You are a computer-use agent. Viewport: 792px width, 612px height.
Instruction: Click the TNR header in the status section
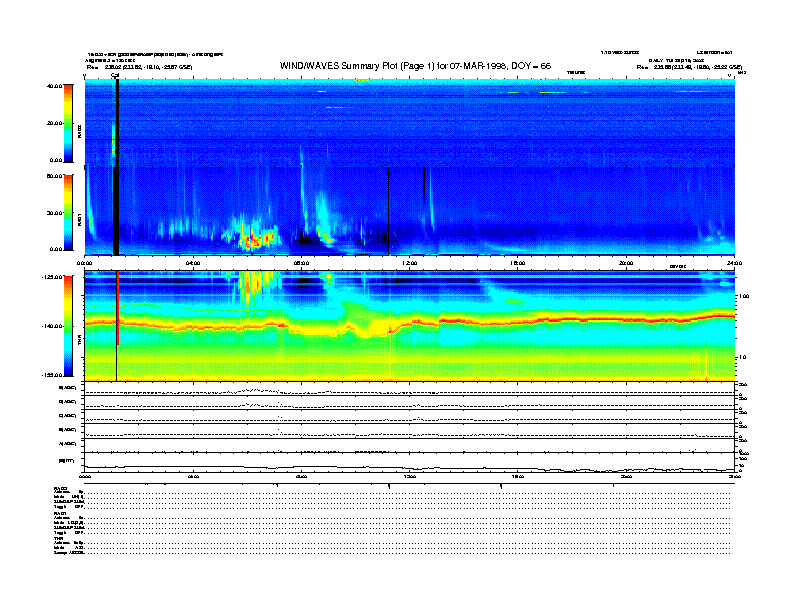58,538
